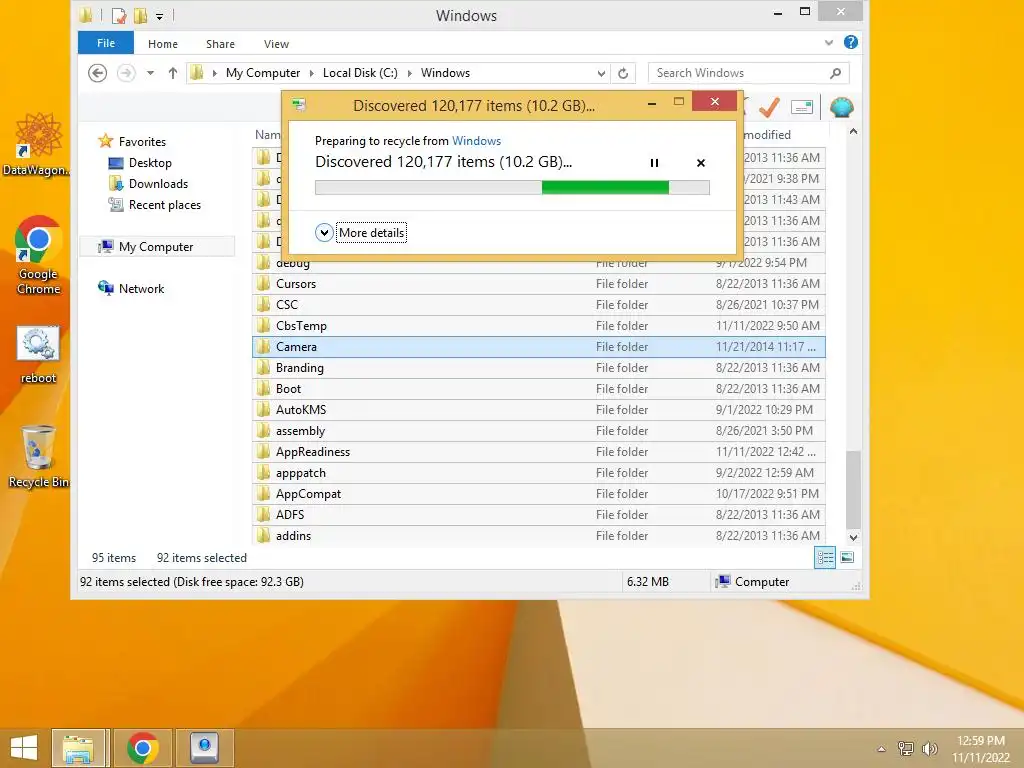Viewport: 1024px width, 768px height.
Task: Select the Branding folder
Action: [539, 368]
